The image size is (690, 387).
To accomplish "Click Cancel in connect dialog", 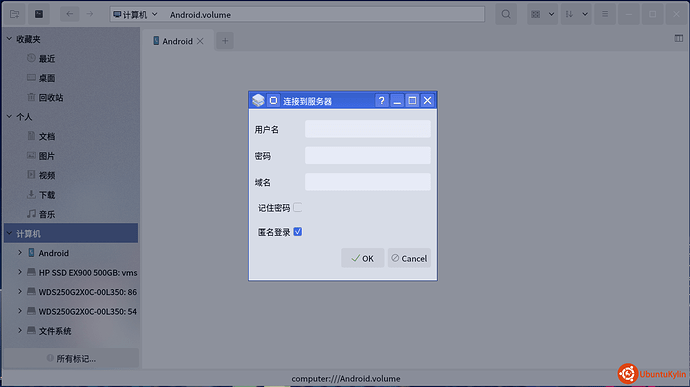I will tap(409, 258).
